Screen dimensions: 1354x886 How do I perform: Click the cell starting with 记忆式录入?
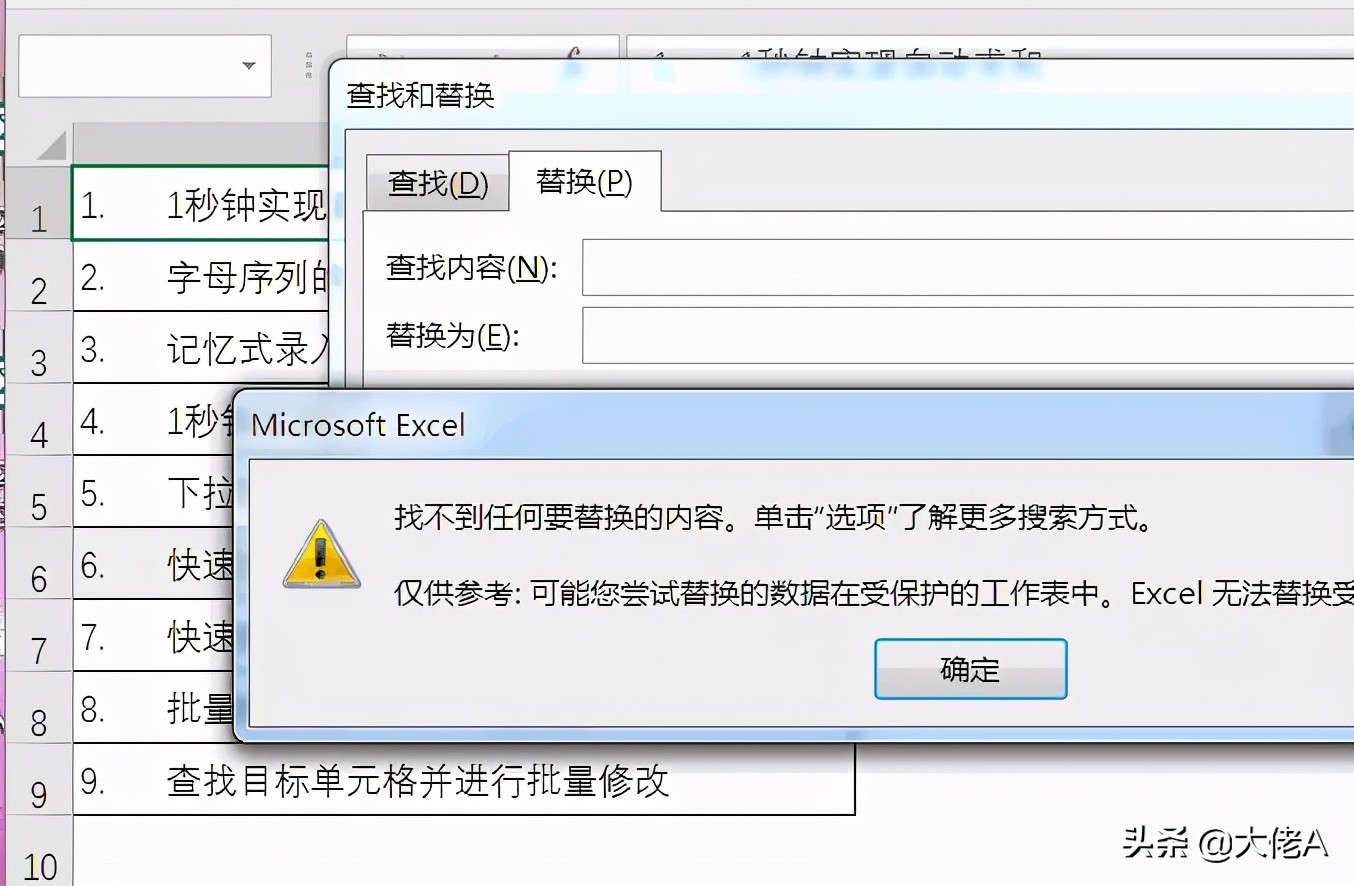pos(202,348)
